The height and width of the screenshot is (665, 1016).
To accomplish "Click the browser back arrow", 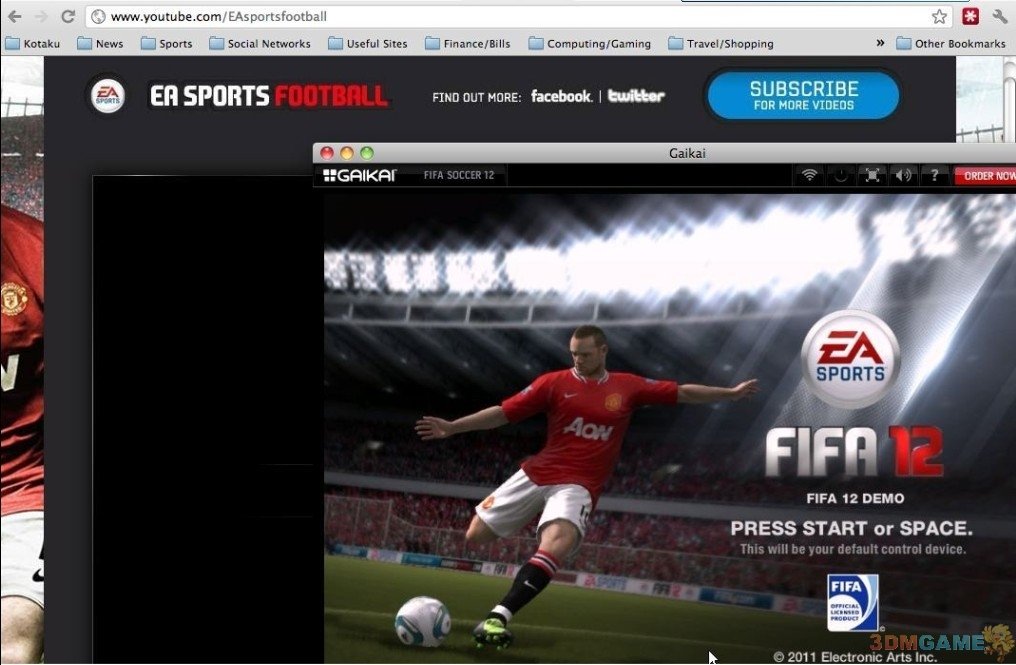I will pyautogui.click(x=14, y=16).
